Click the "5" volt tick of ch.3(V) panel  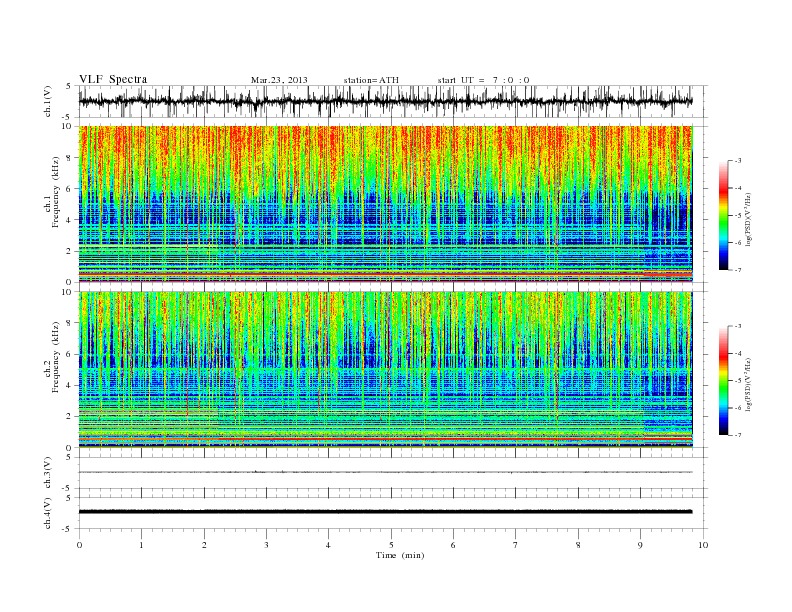[69, 457]
